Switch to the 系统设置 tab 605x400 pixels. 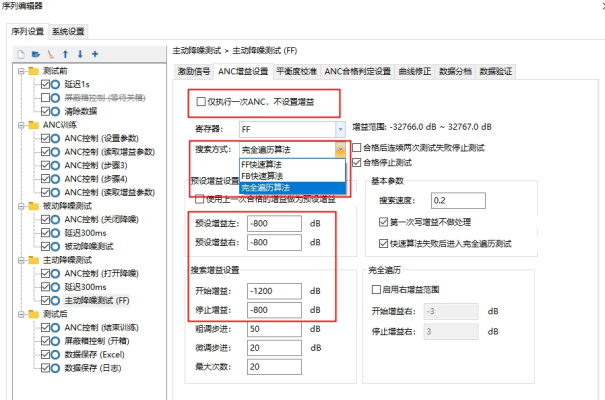click(x=68, y=31)
